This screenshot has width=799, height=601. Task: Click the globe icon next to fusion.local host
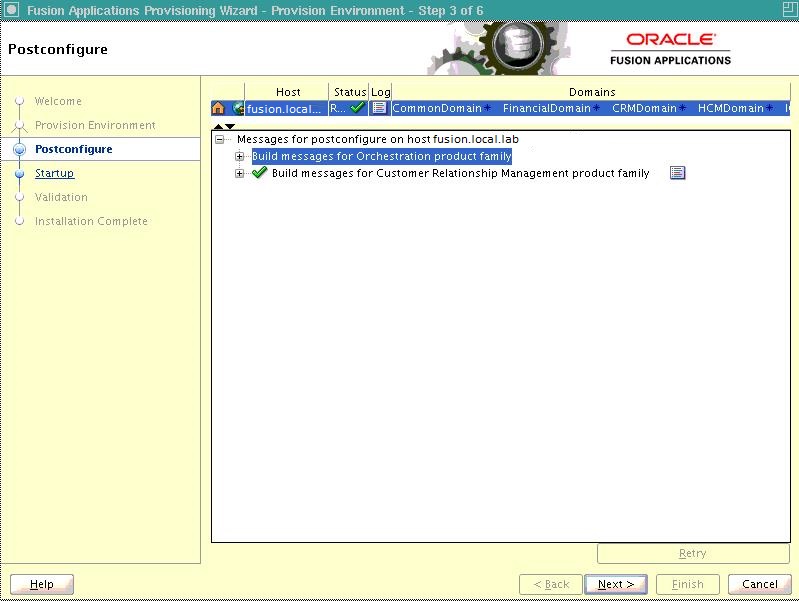[238, 108]
